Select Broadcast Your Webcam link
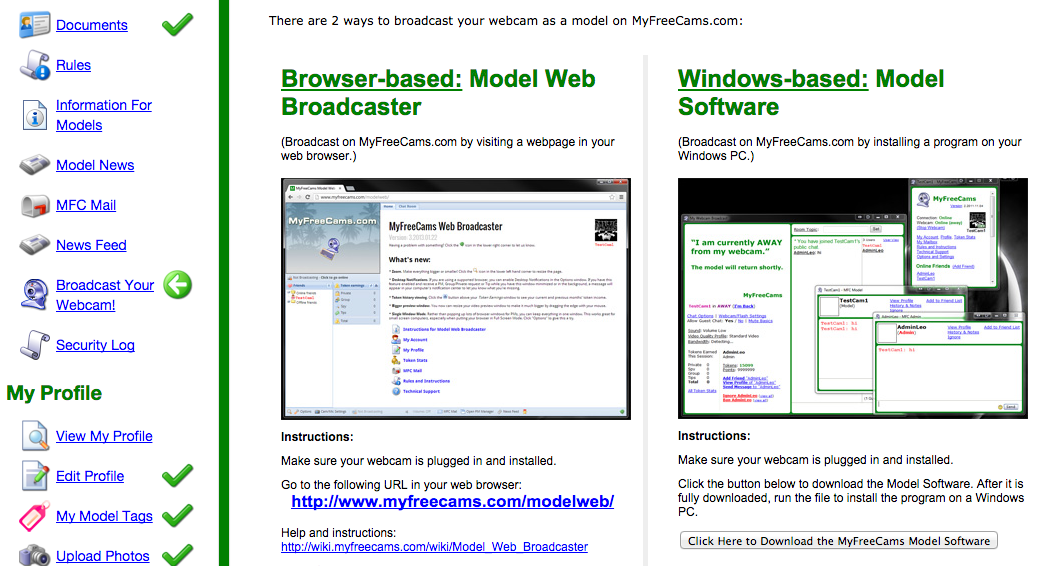The height and width of the screenshot is (566, 1051). [105, 295]
